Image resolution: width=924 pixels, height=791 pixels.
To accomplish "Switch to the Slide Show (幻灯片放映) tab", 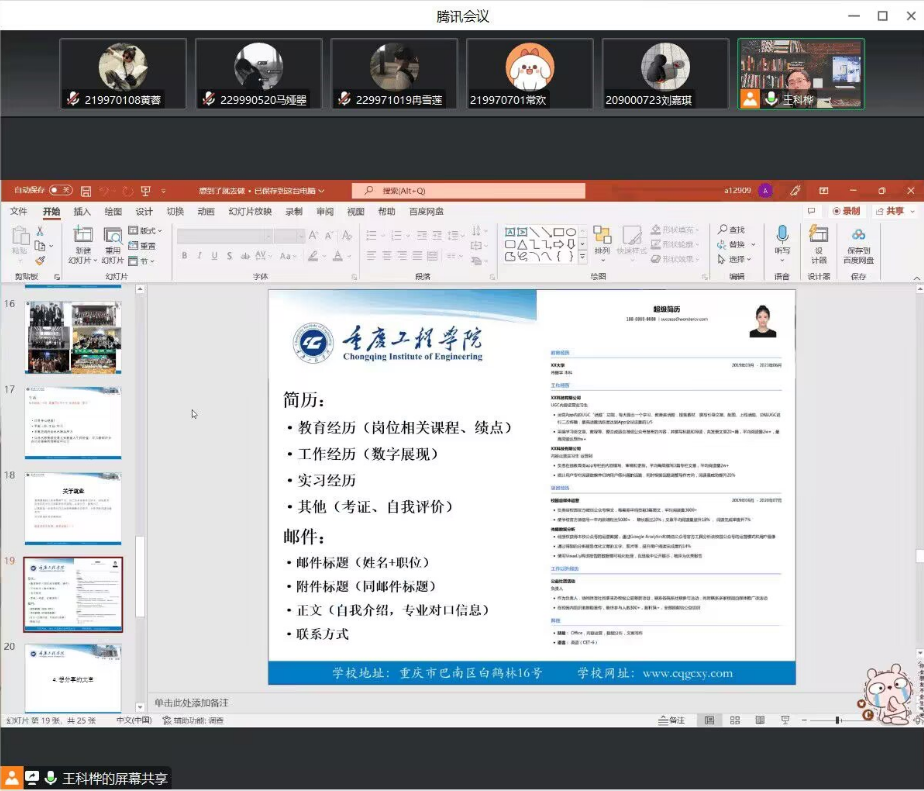I will click(x=249, y=212).
